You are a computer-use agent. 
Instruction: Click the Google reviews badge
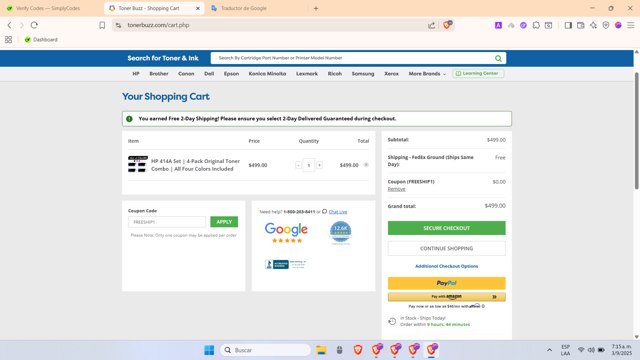point(286,232)
